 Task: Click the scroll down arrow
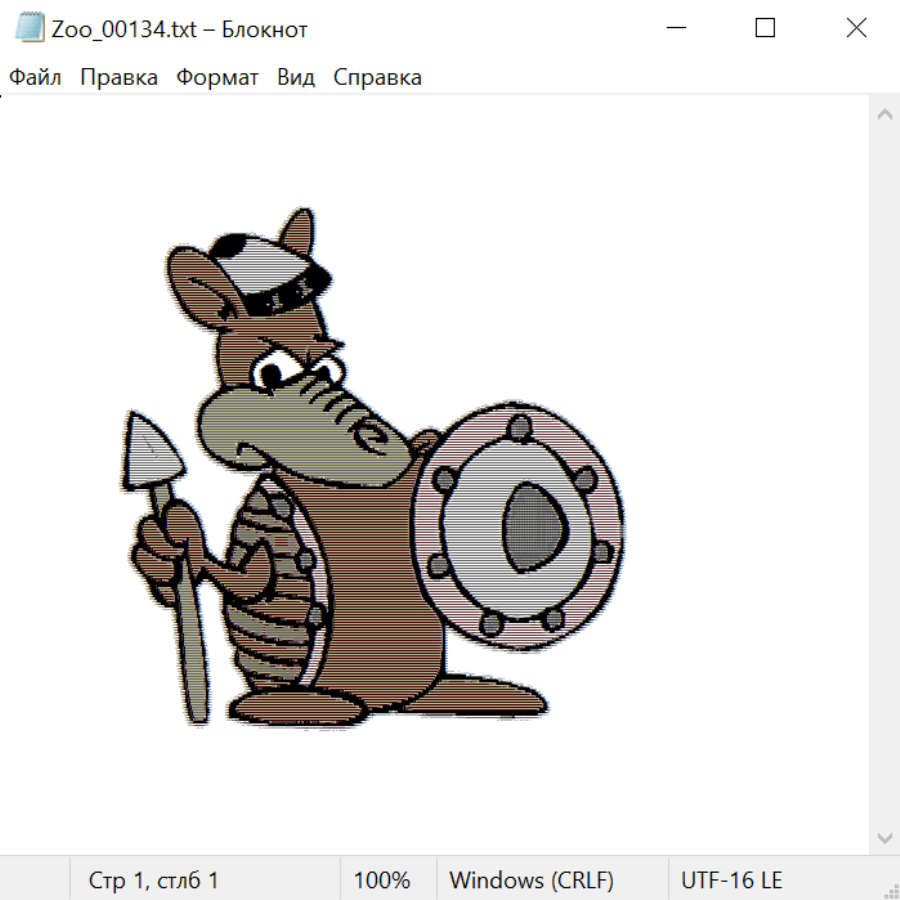click(884, 837)
